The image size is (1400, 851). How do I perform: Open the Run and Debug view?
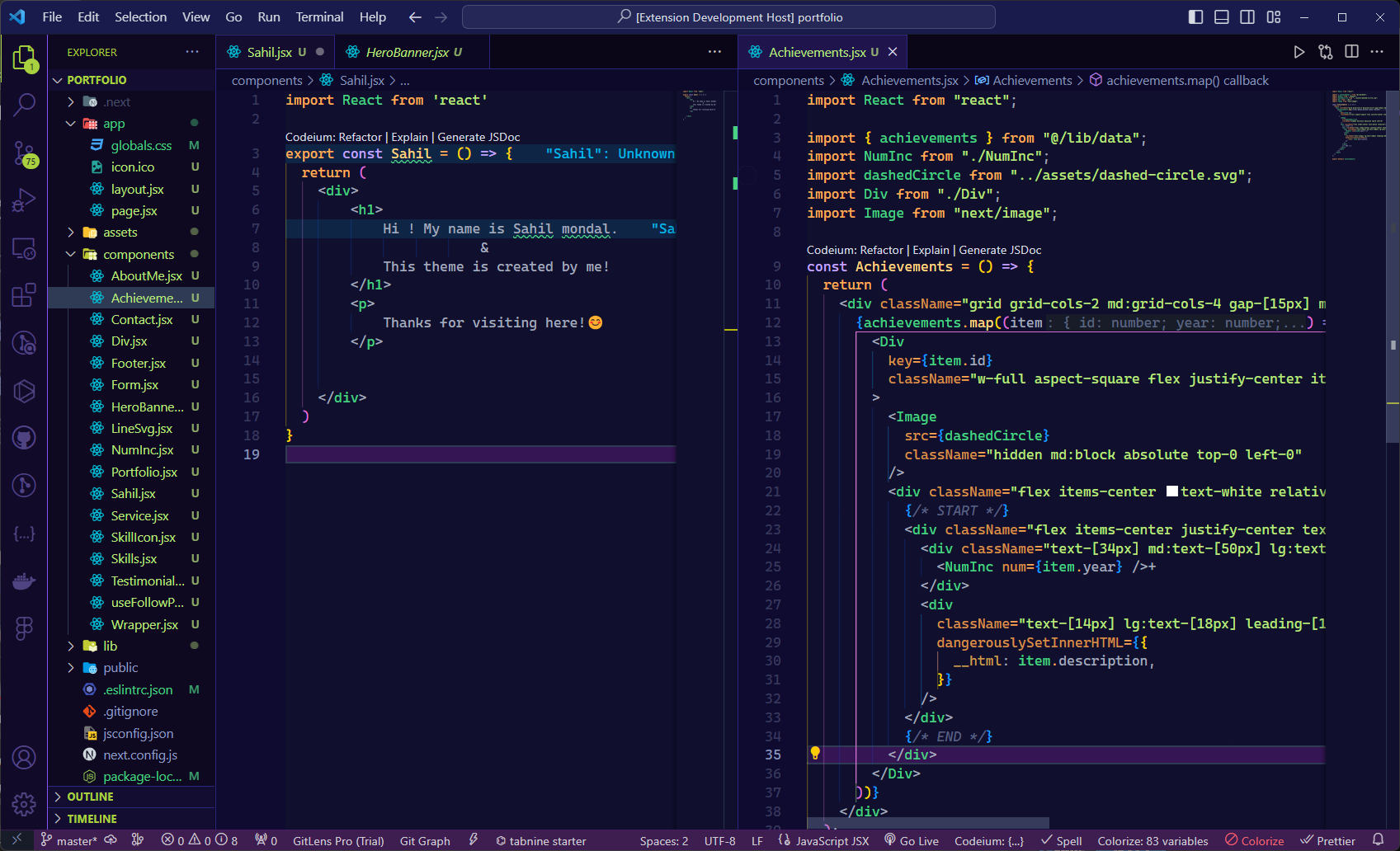point(25,200)
